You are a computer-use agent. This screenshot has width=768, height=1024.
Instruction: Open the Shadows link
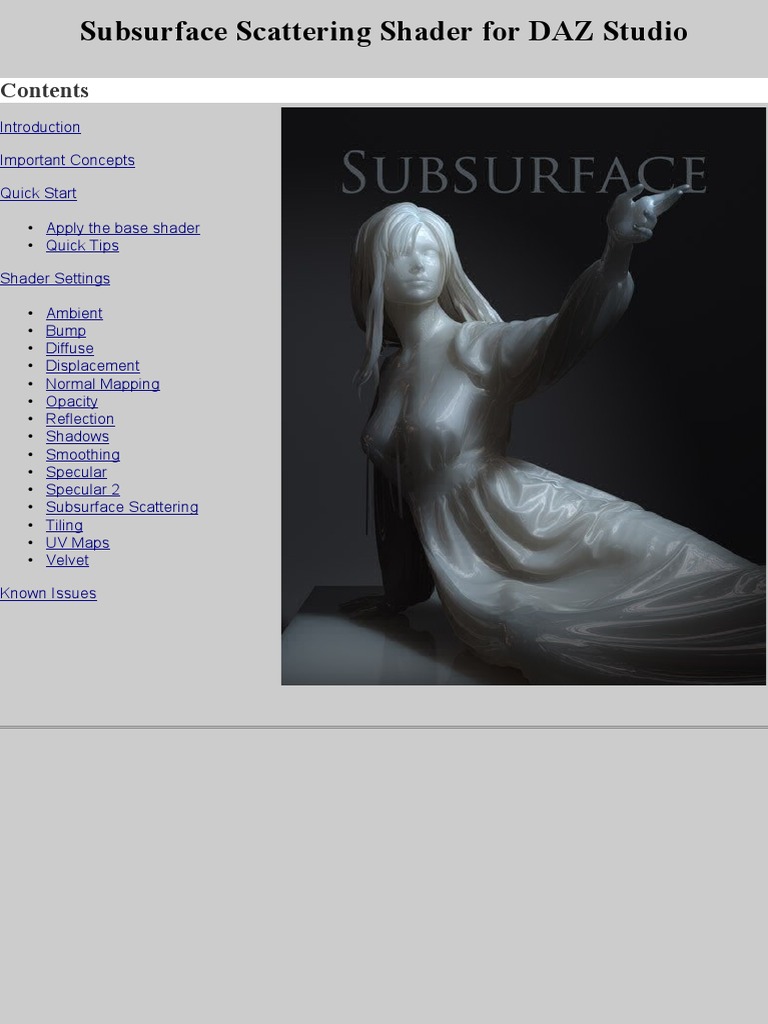[77, 436]
